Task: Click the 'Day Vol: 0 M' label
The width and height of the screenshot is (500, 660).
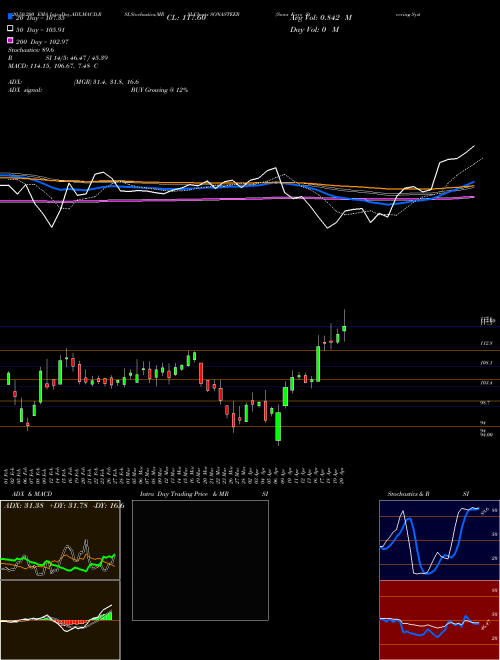Action: (314, 29)
